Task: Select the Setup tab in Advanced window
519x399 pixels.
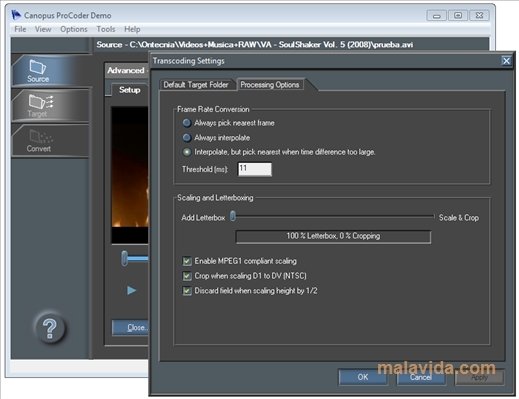Action: (130, 90)
